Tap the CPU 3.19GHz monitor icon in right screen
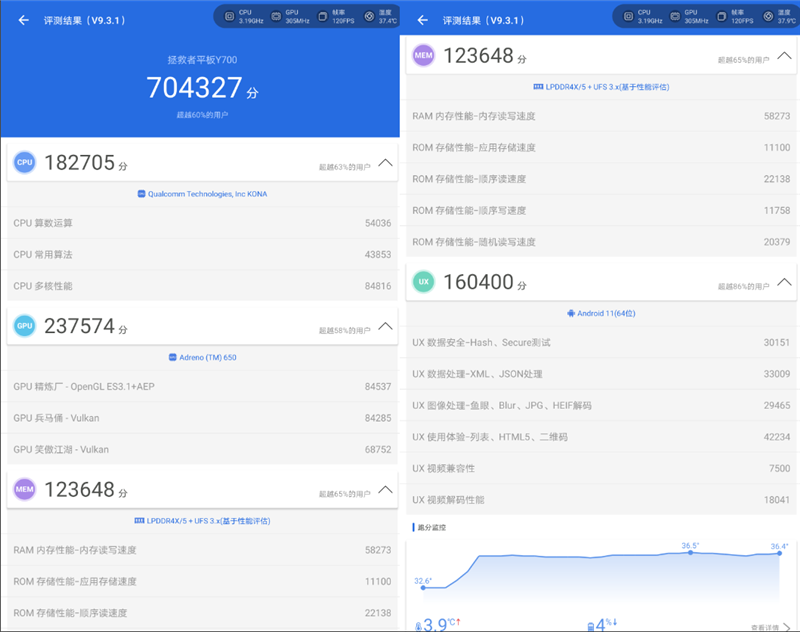 click(629, 16)
